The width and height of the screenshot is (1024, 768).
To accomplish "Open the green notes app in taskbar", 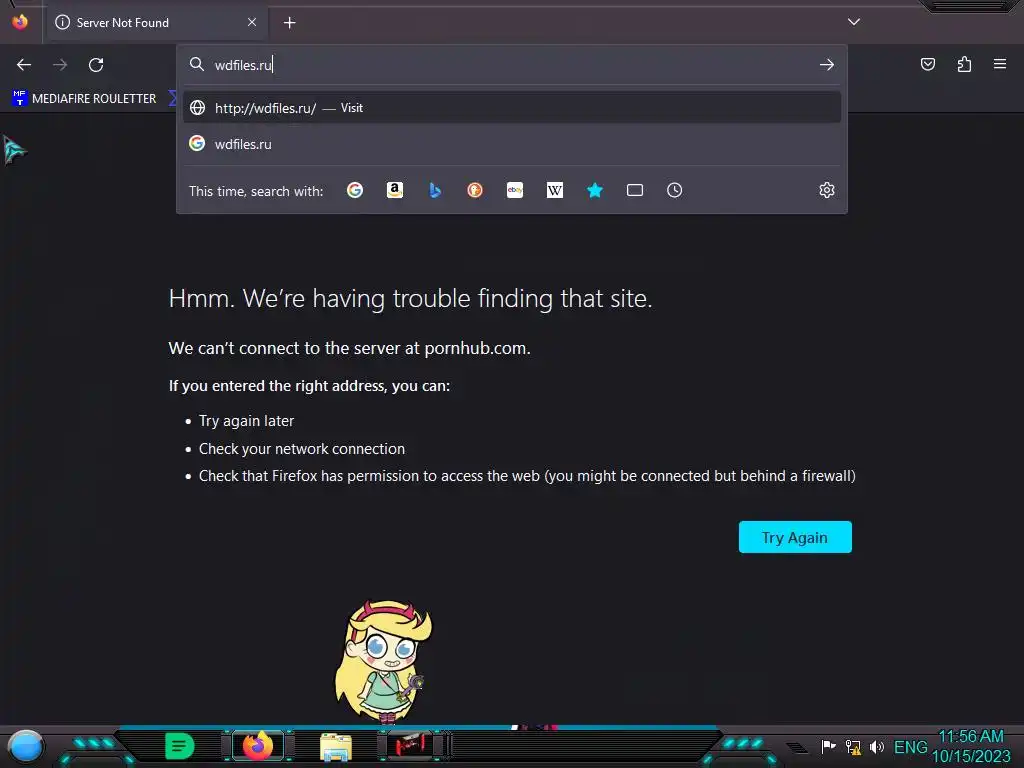I will click(180, 746).
